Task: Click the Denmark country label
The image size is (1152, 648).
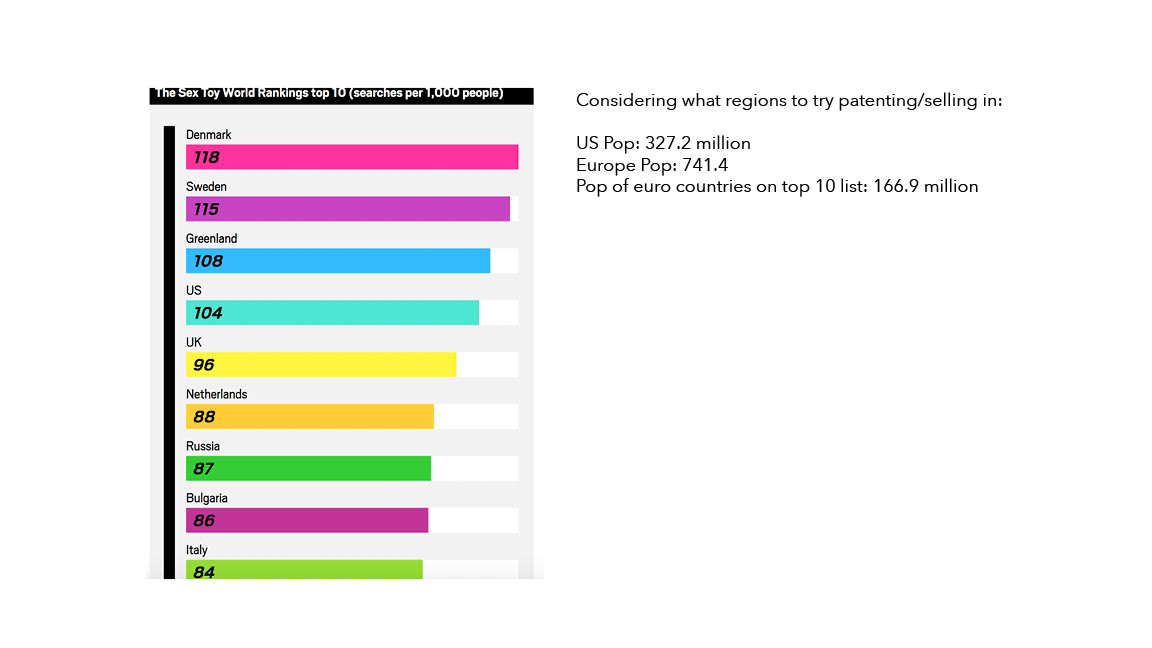Action: pyautogui.click(x=209, y=134)
